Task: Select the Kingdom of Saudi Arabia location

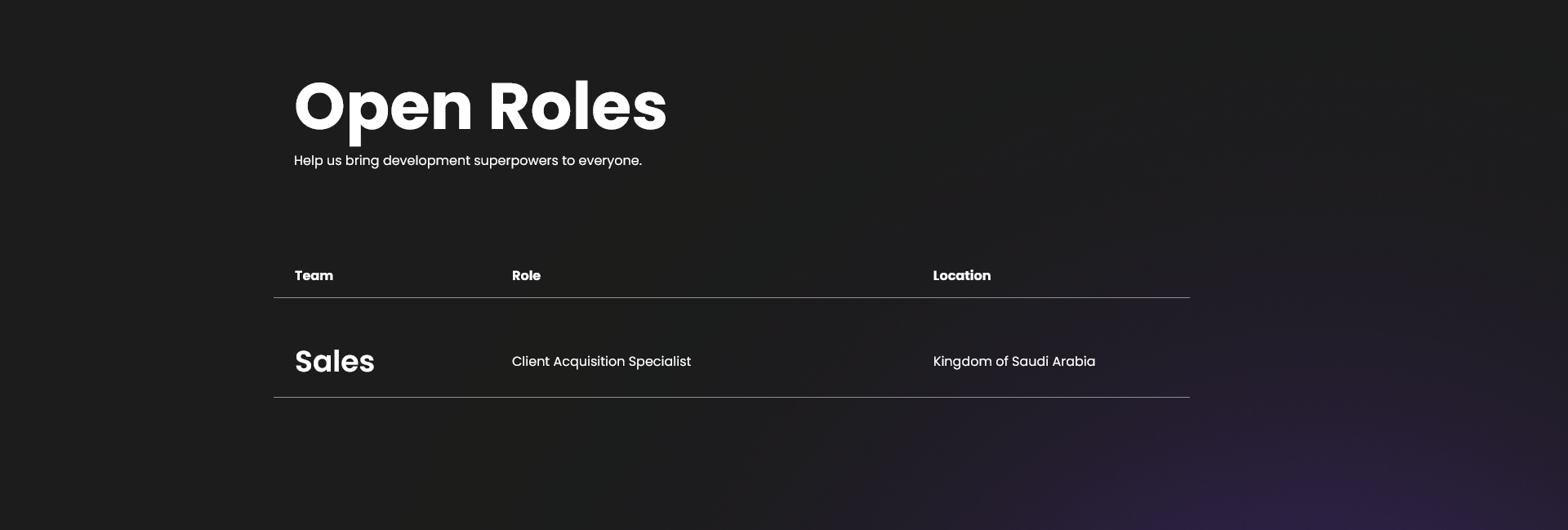Action: click(1013, 362)
